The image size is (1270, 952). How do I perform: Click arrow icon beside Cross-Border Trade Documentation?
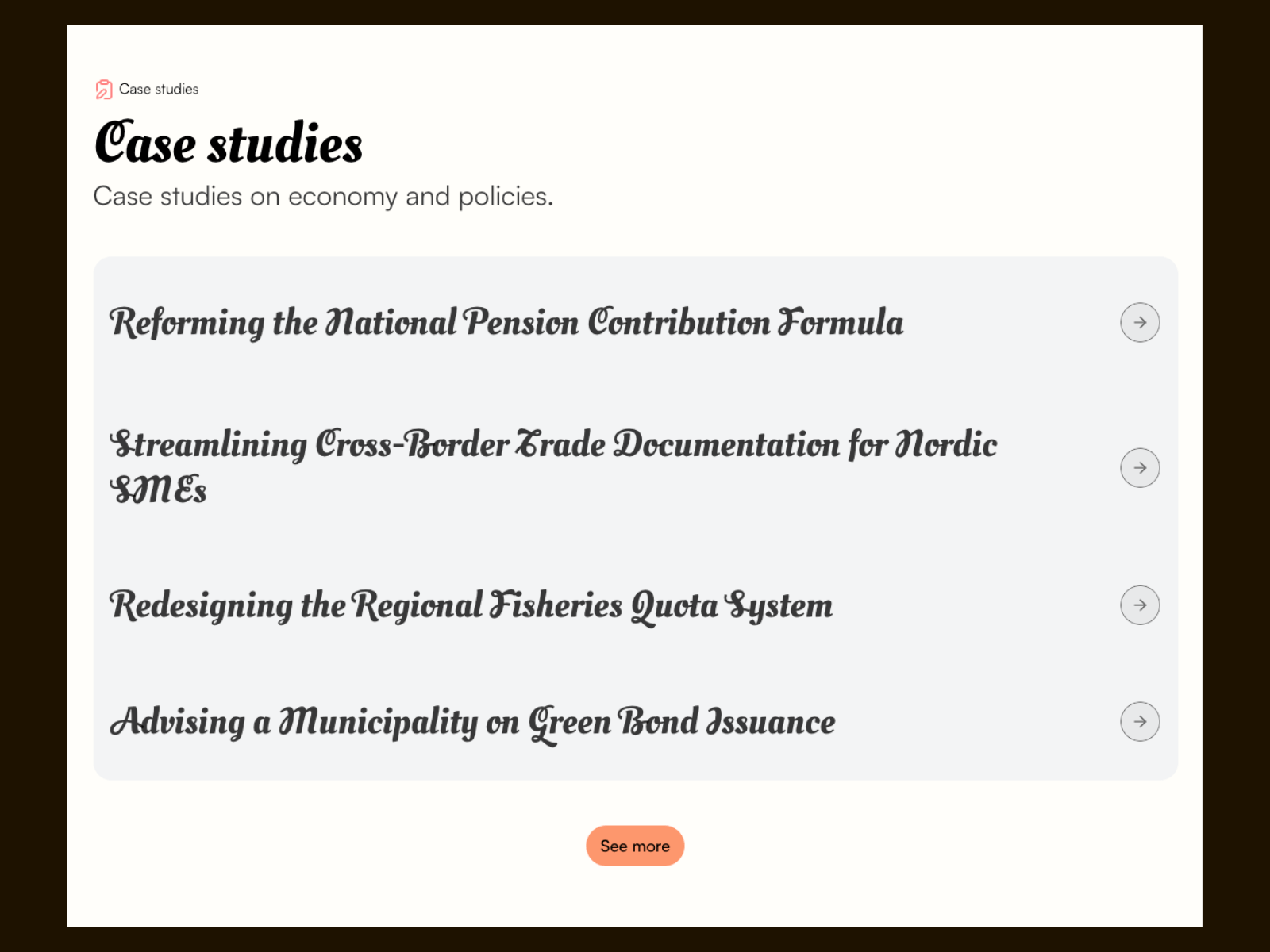click(x=1140, y=467)
